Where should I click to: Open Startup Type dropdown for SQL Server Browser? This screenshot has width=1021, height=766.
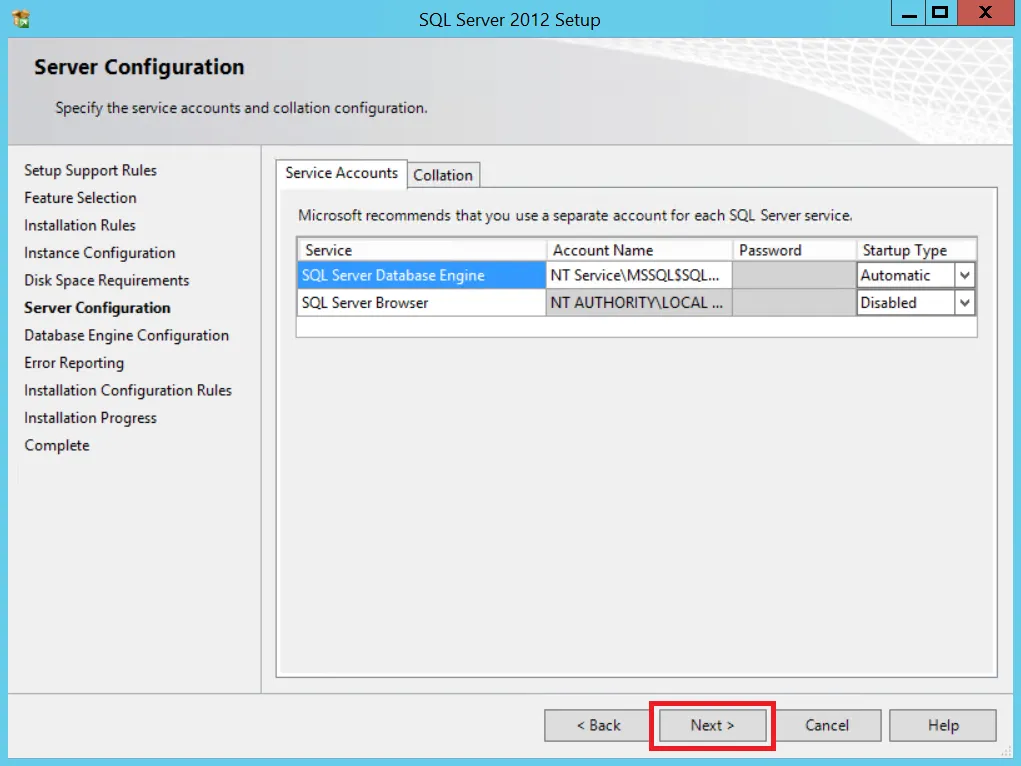[964, 303]
